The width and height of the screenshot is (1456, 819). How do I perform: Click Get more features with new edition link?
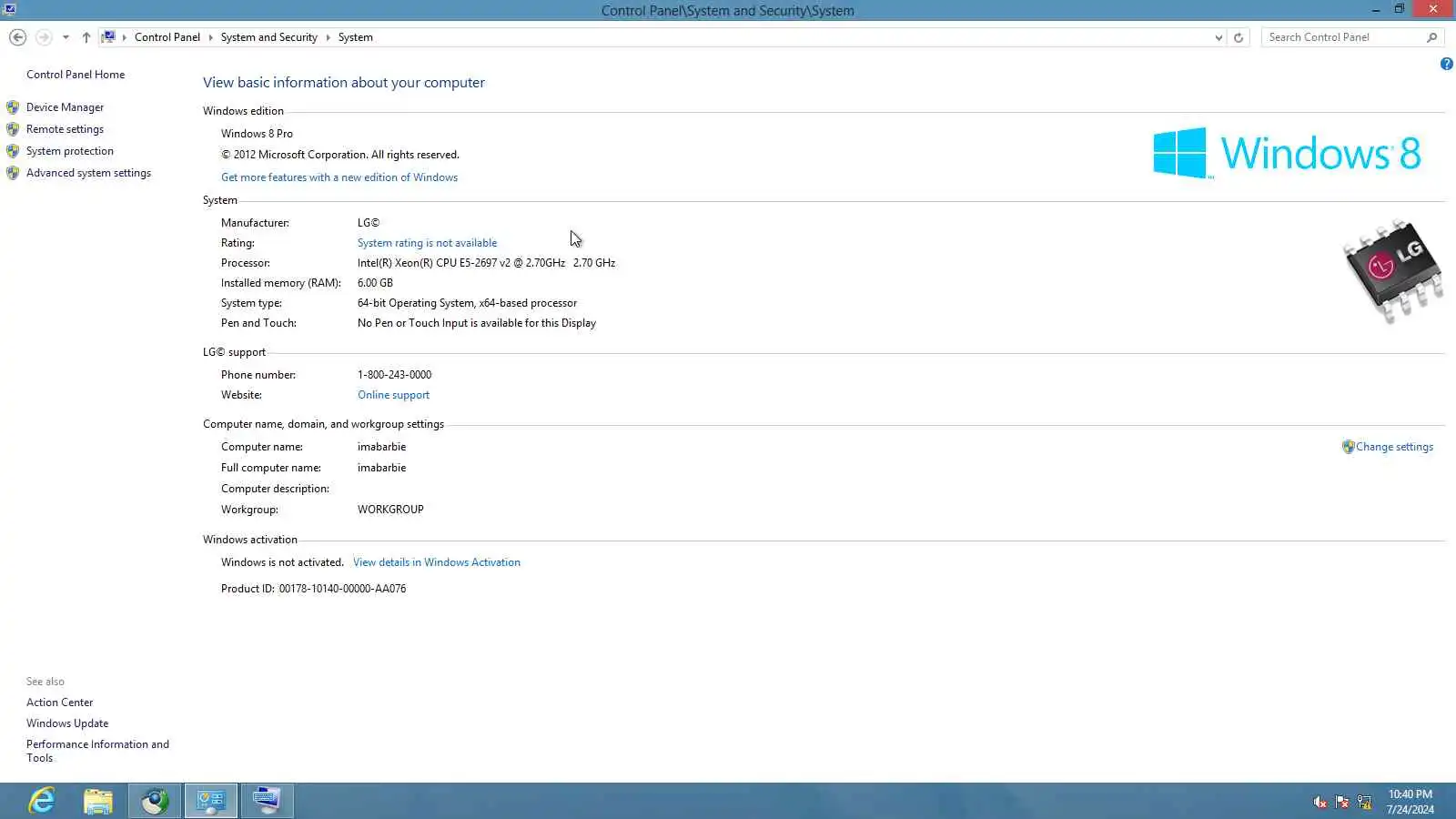(339, 177)
